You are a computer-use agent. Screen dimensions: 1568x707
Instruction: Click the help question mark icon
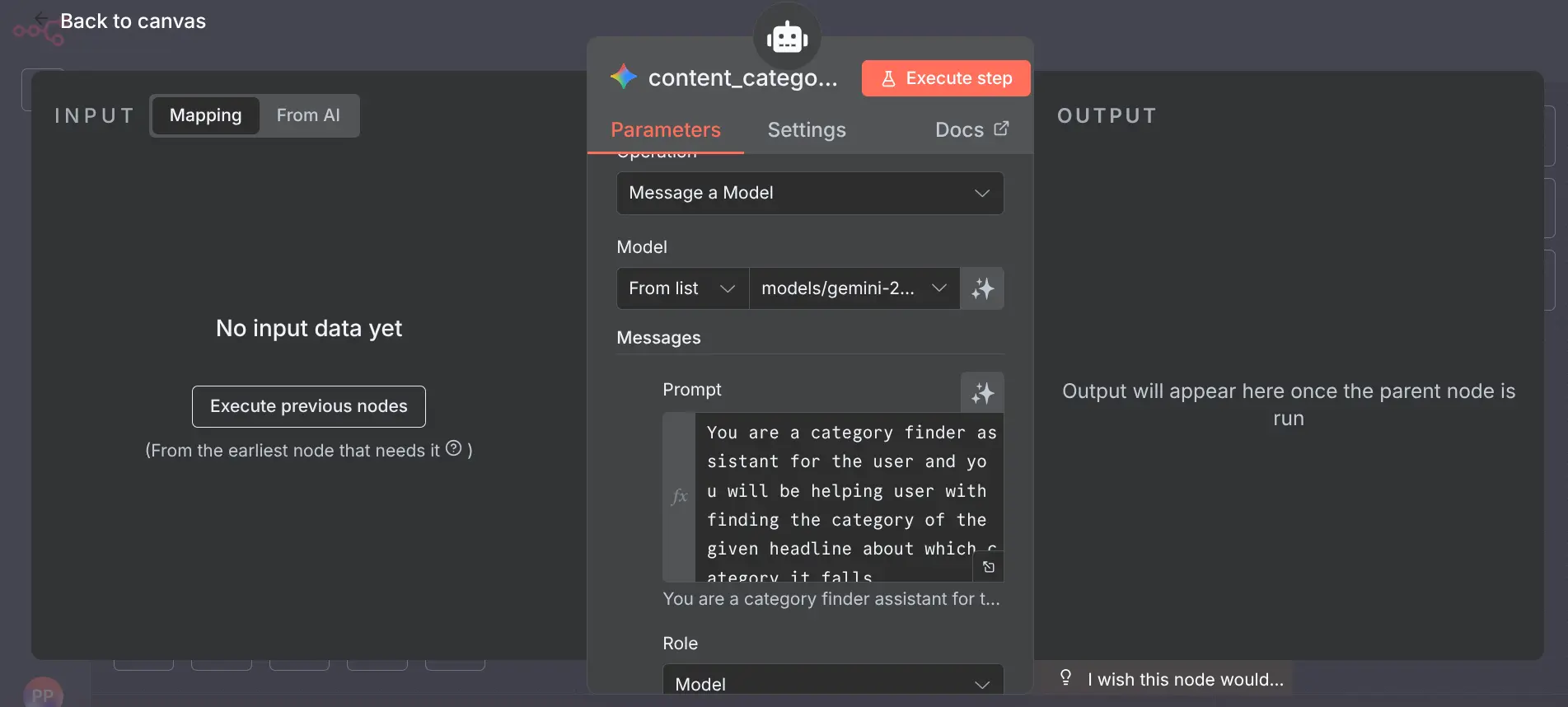[x=454, y=448]
